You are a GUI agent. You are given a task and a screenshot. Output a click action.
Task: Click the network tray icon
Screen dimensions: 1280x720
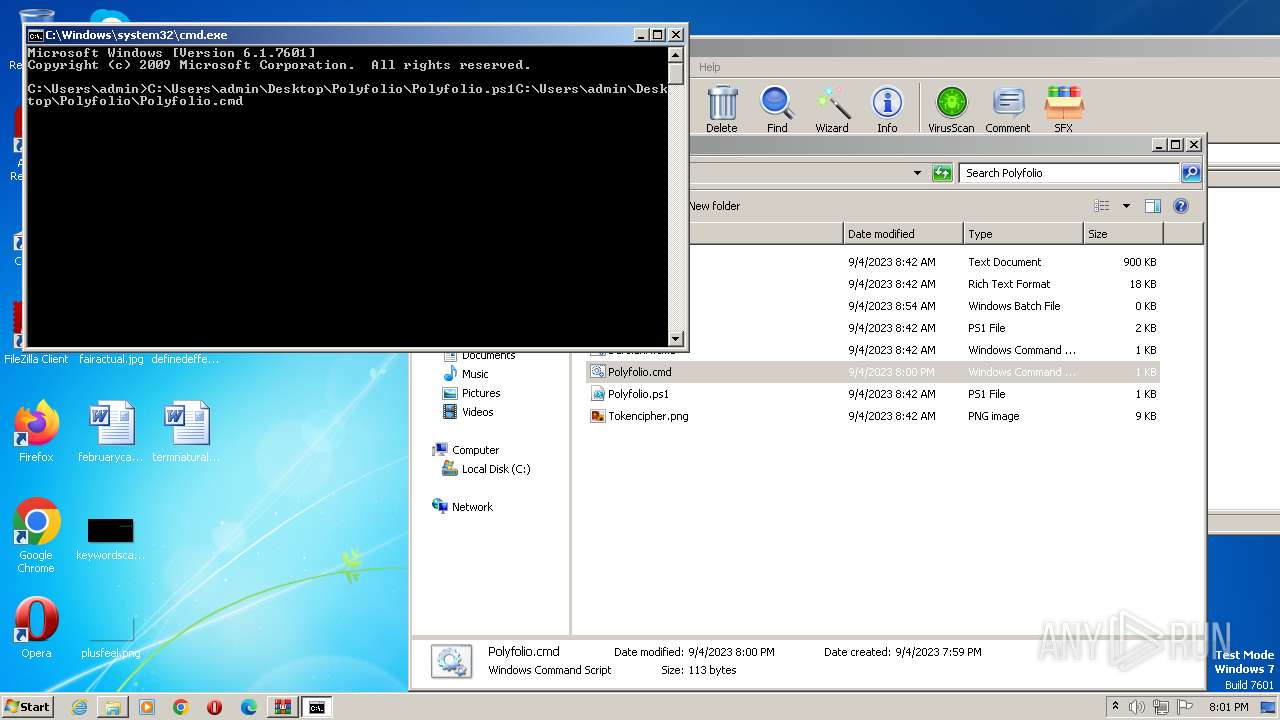coord(1162,707)
